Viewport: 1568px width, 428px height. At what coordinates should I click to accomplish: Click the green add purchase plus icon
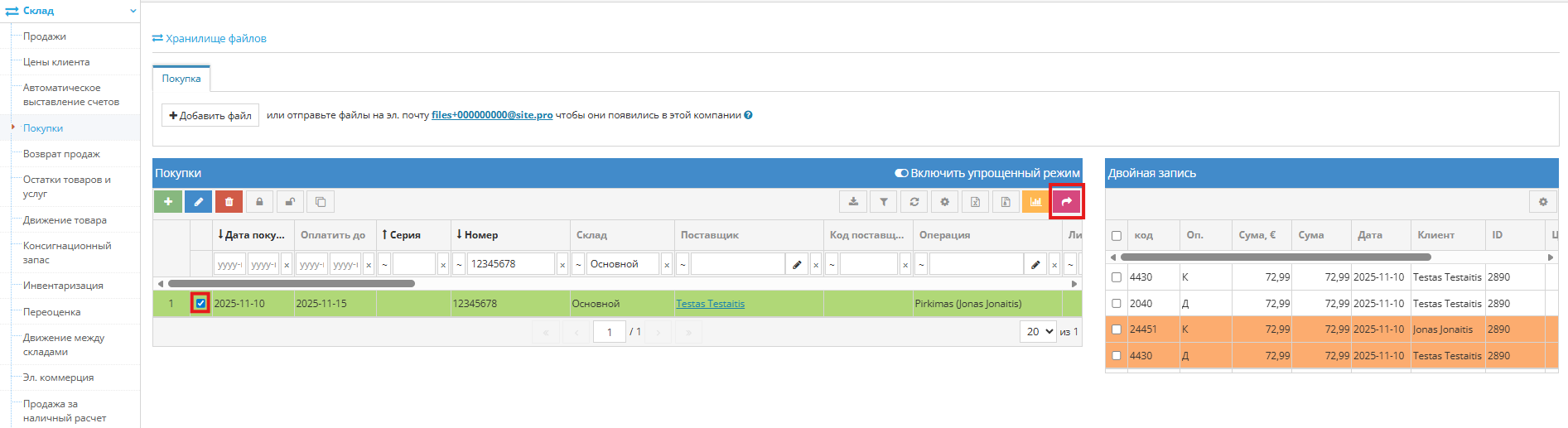pyautogui.click(x=167, y=201)
